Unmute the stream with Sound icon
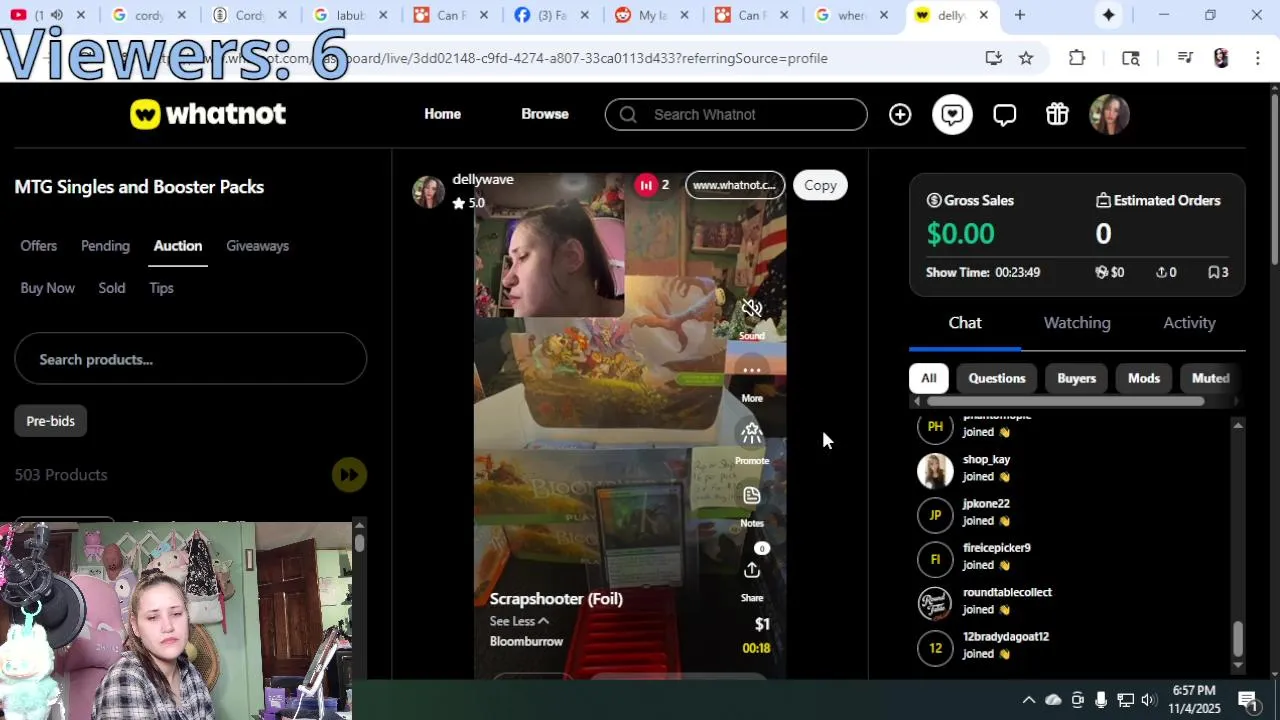The height and width of the screenshot is (720, 1280). [x=752, y=309]
